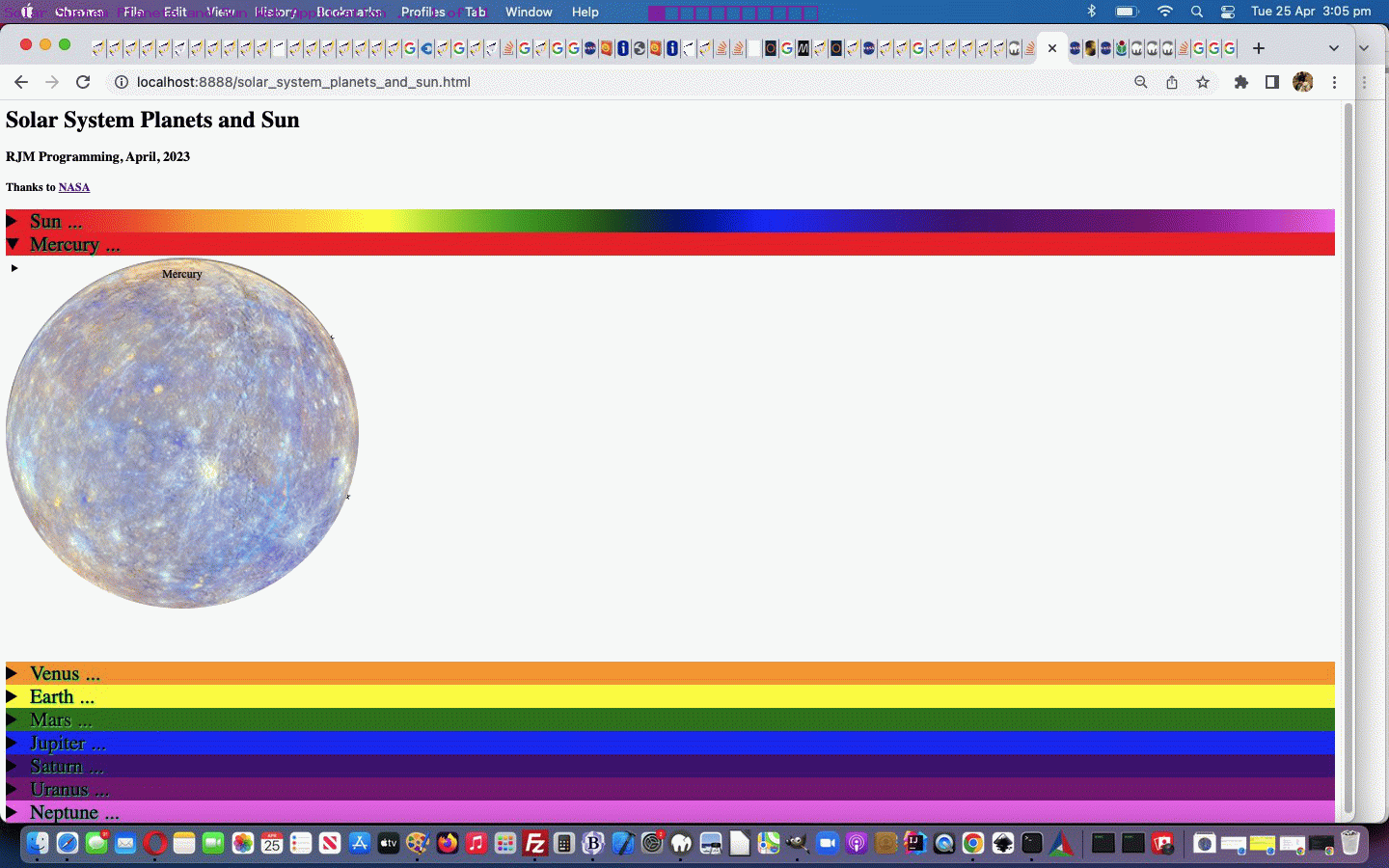Screen dimensions: 1389x868
Task: Open Inkscape from the dock
Action: pos(1003,844)
